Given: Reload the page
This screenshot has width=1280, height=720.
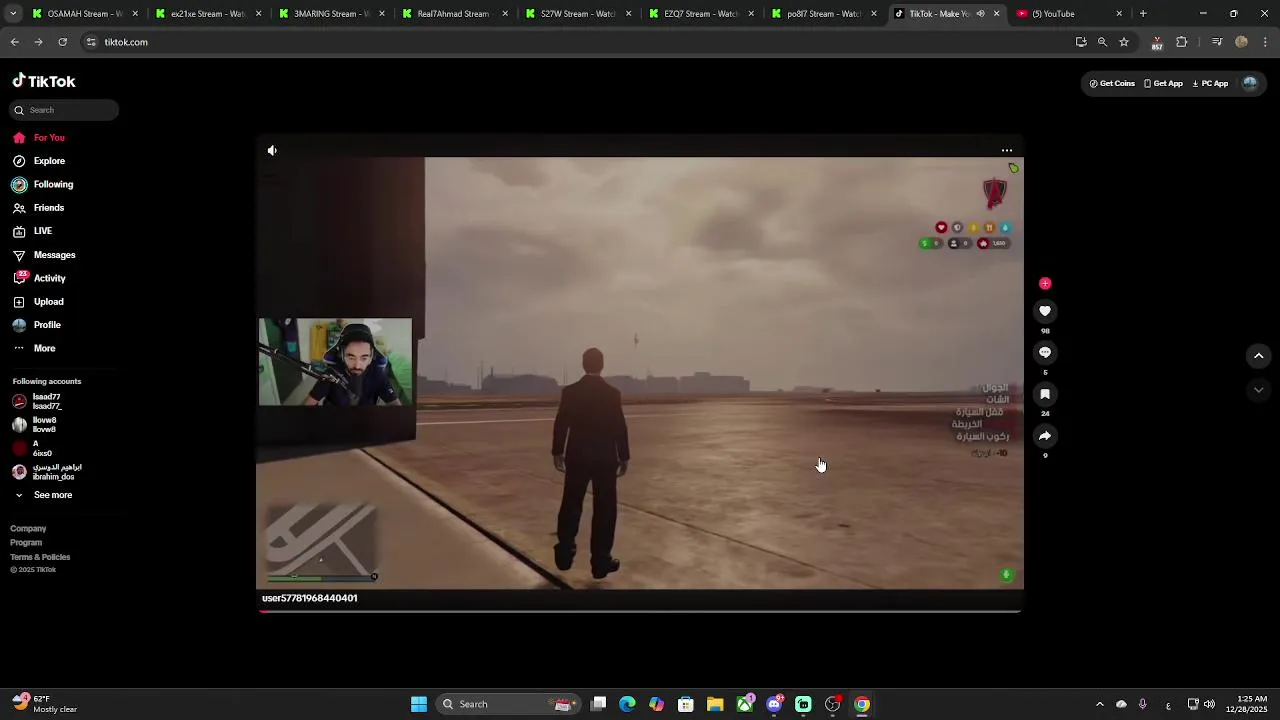Looking at the screenshot, I should click(62, 42).
